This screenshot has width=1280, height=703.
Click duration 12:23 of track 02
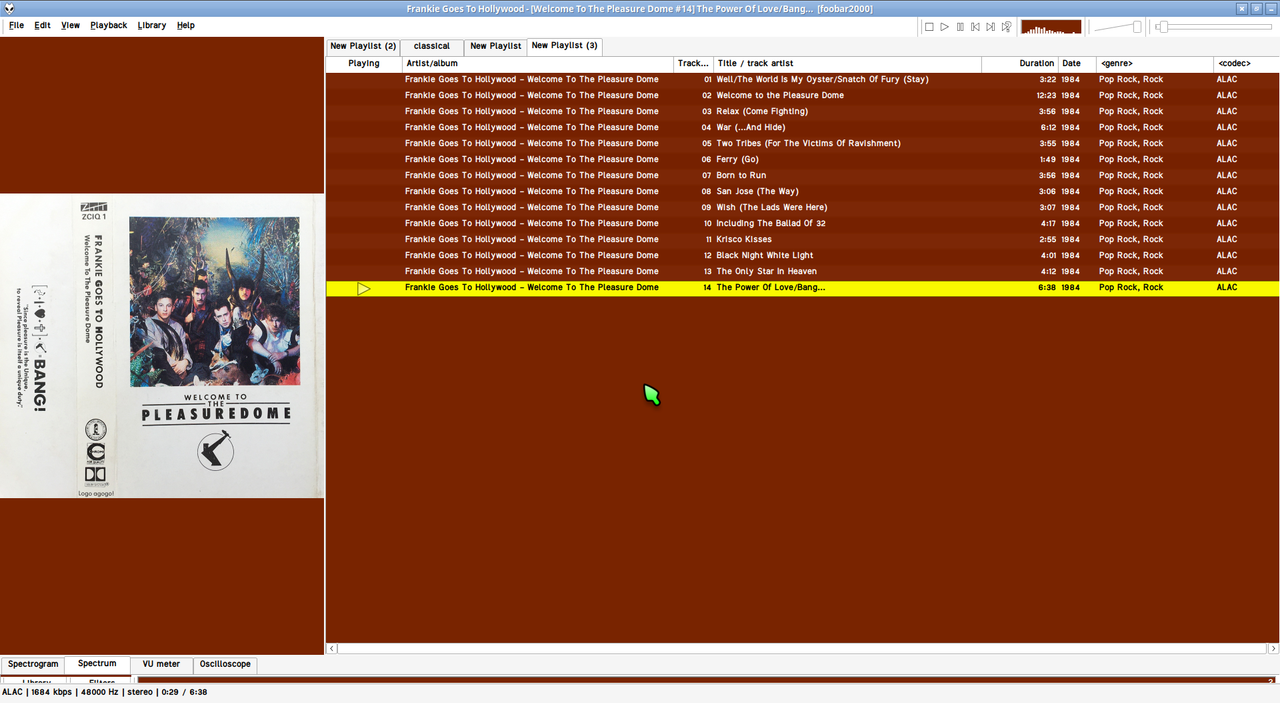pos(1046,95)
